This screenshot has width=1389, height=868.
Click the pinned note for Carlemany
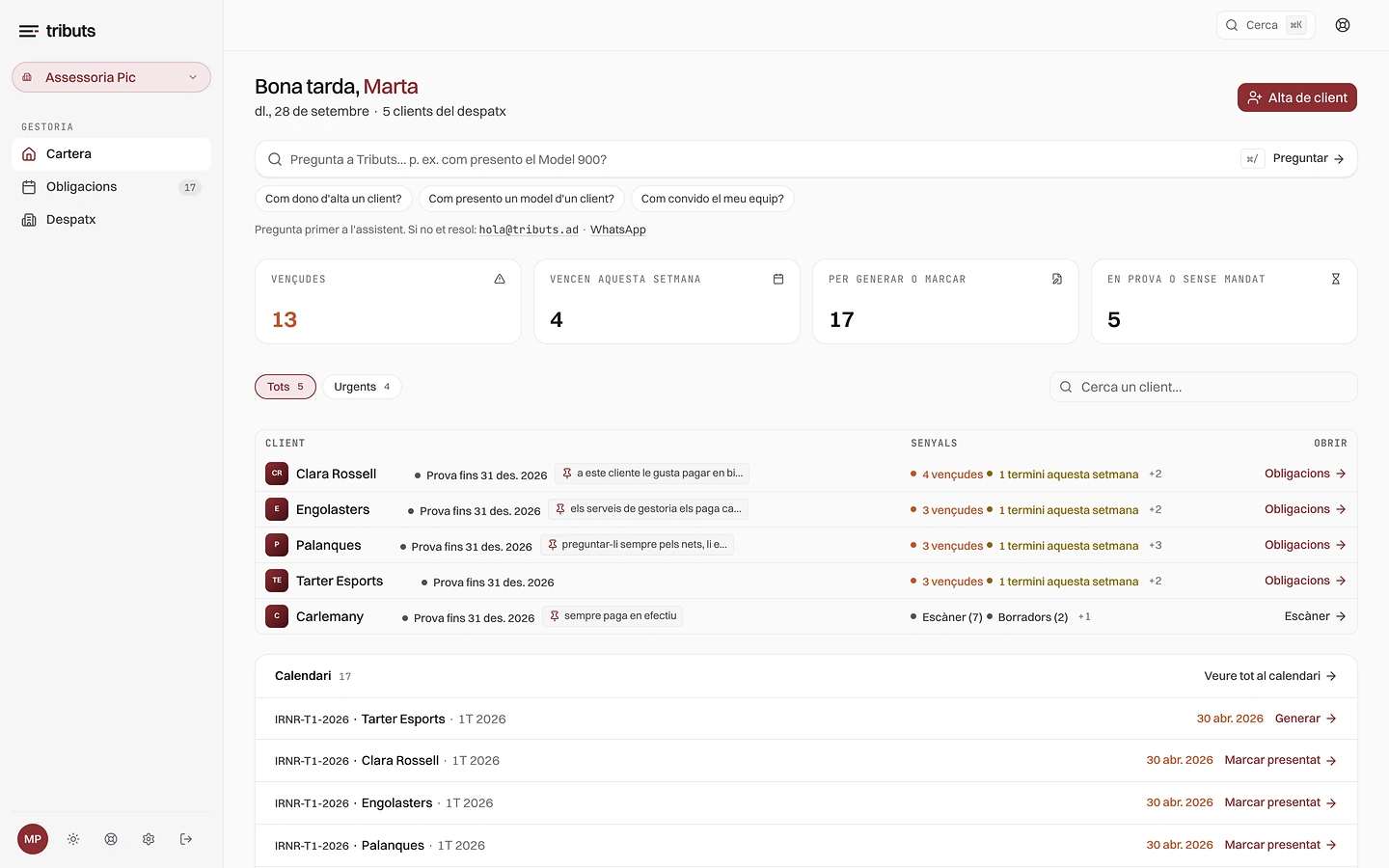(613, 616)
